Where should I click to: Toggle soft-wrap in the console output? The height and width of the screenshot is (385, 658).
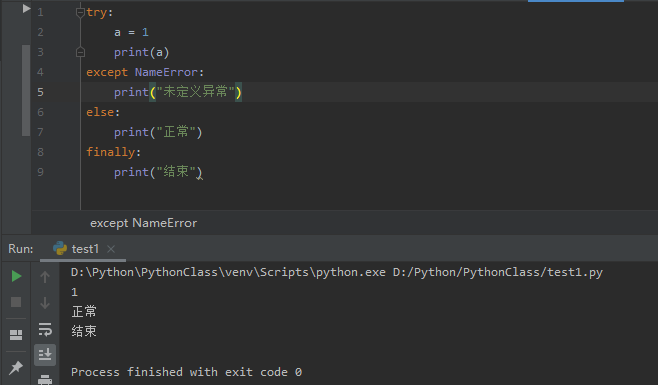tap(45, 330)
